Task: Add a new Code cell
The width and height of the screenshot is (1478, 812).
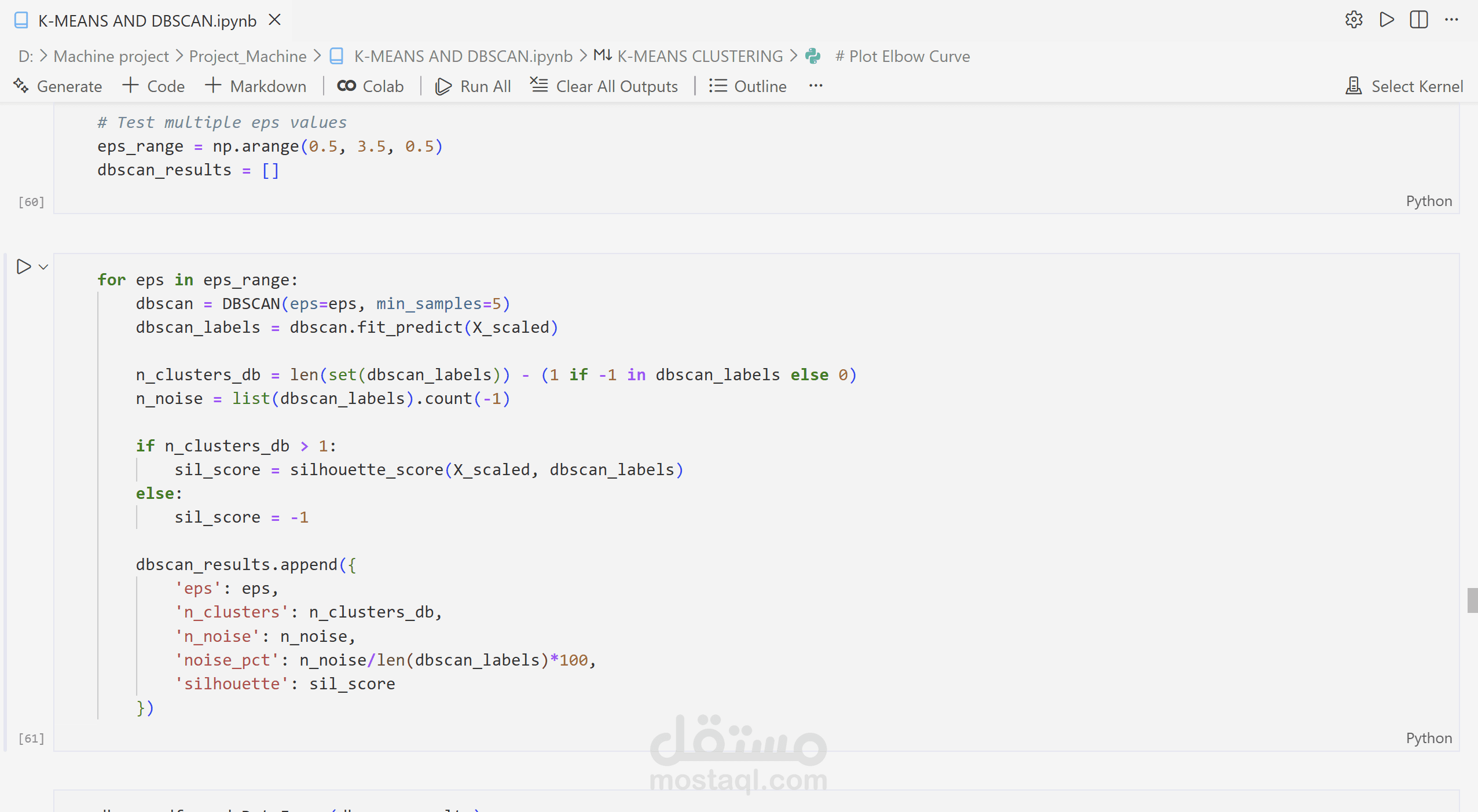Action: (154, 86)
